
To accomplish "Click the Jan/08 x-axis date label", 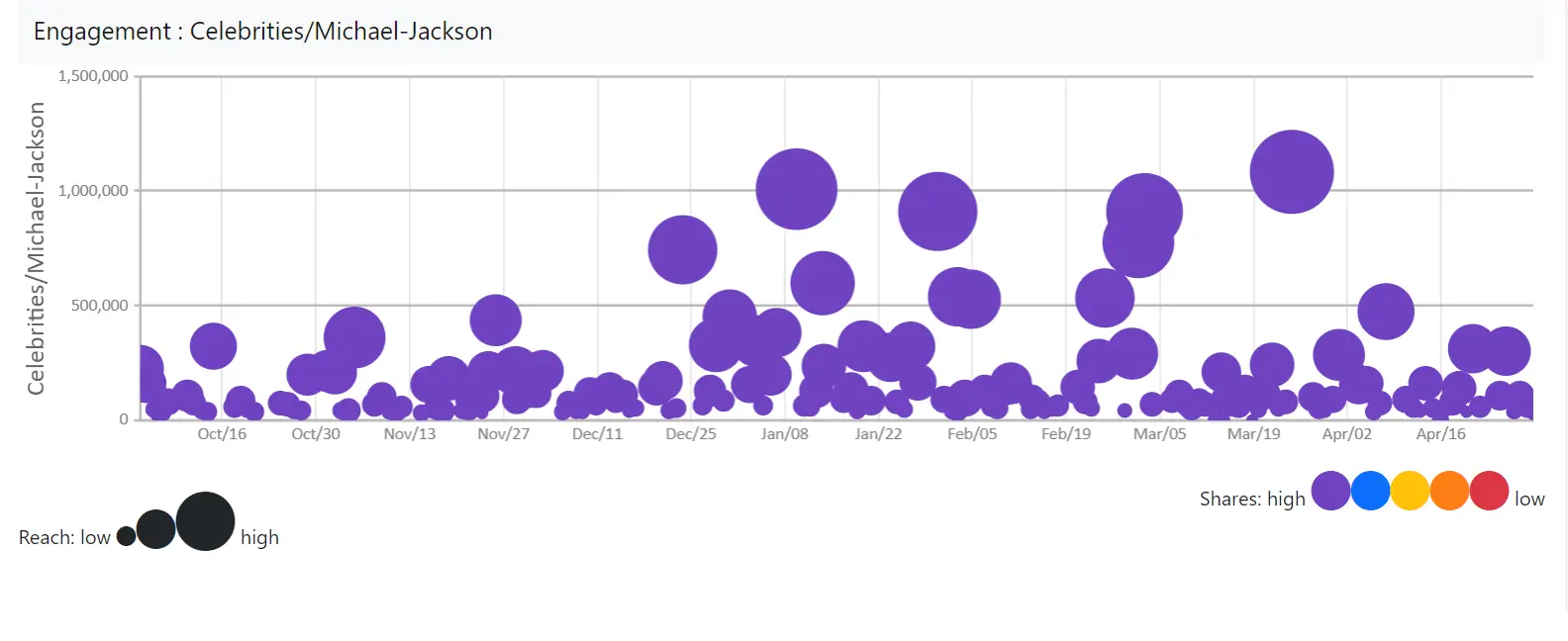I will pyautogui.click(x=784, y=434).
